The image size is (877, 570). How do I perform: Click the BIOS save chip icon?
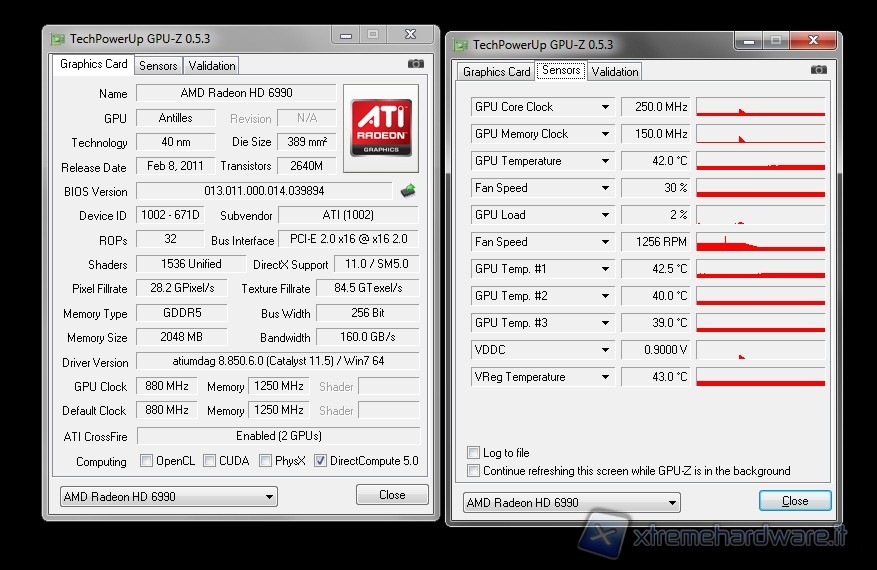[x=408, y=190]
